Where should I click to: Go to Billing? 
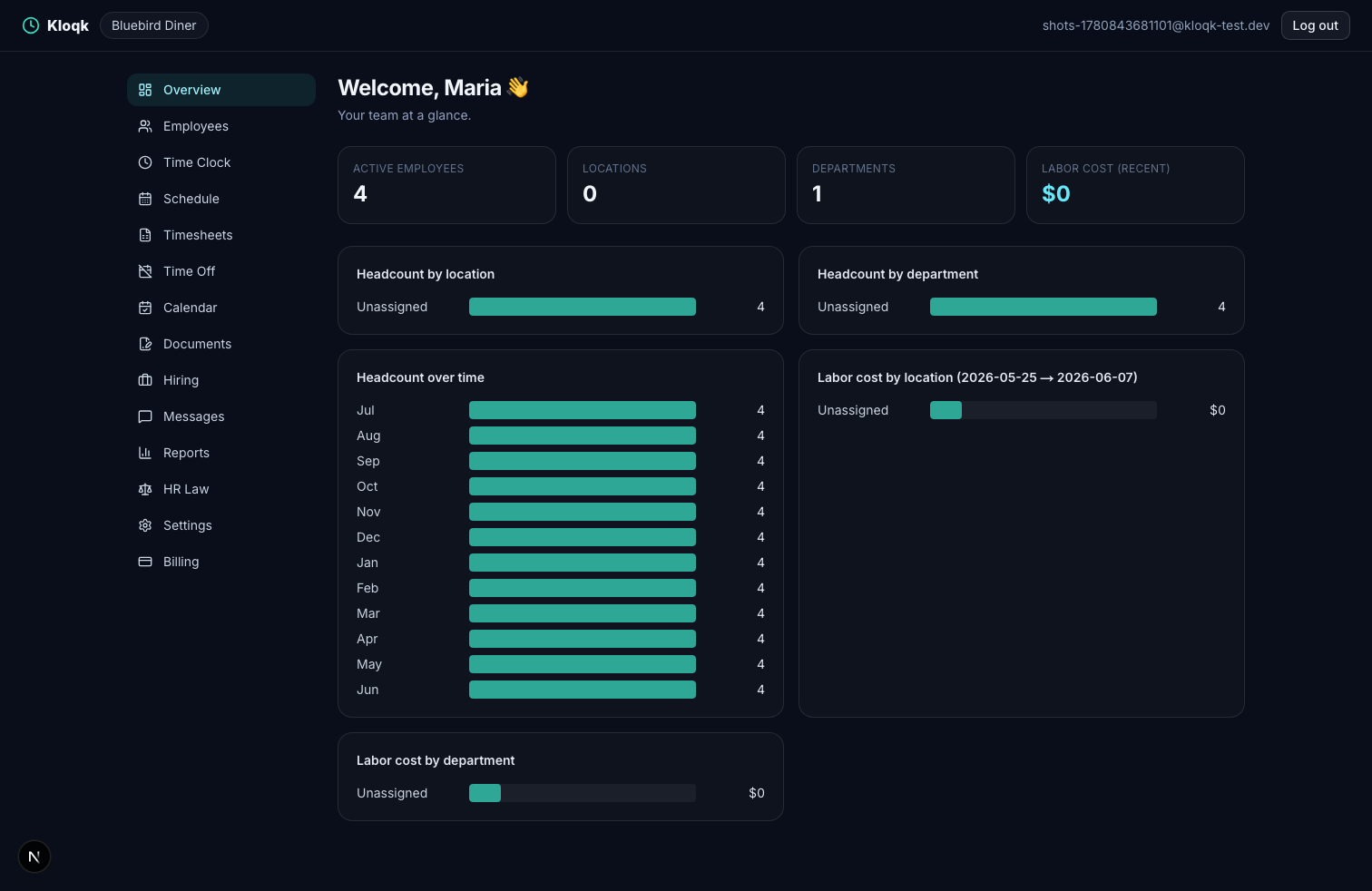pos(221,562)
